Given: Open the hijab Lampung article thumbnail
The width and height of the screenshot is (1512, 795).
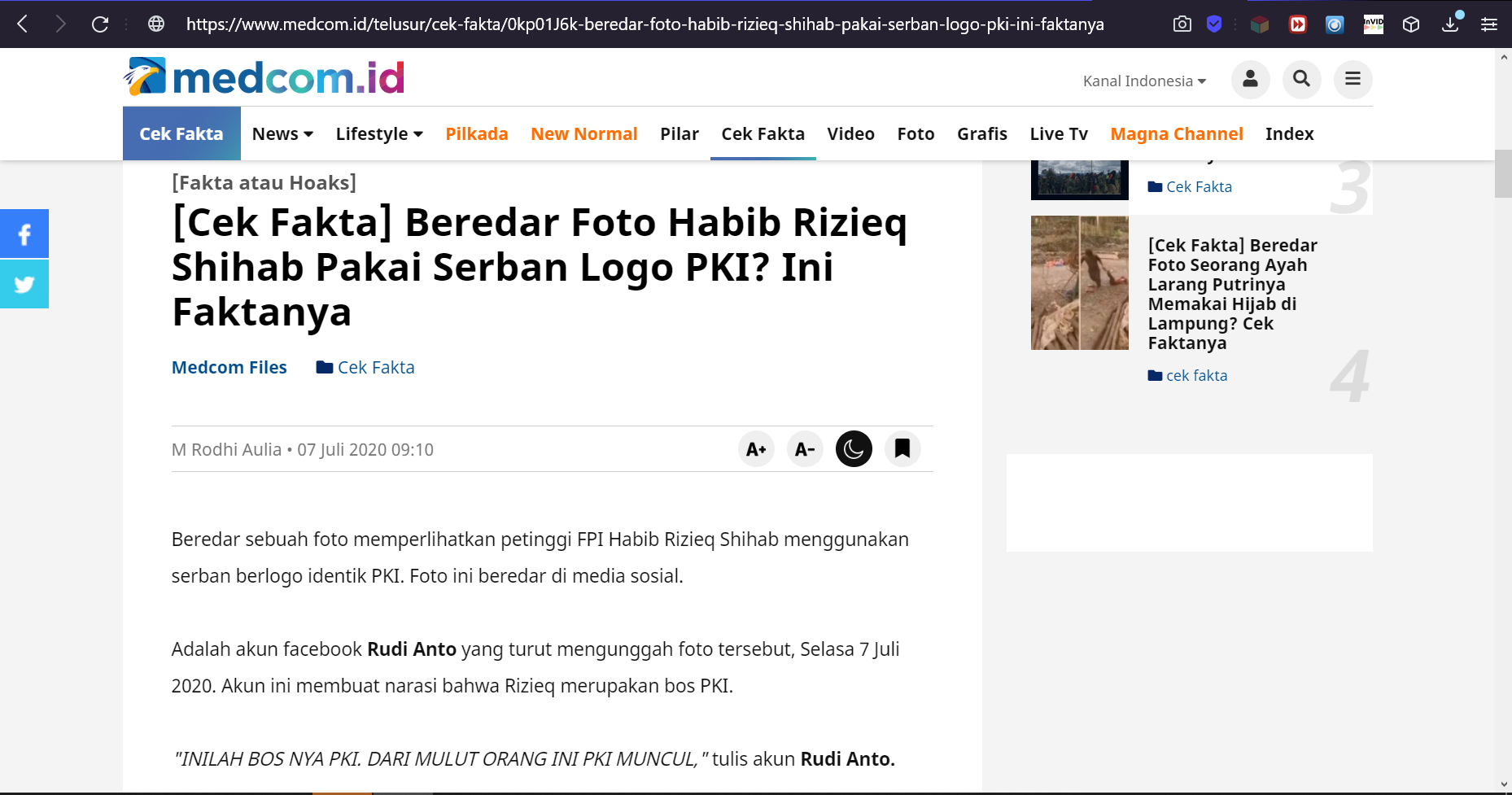Looking at the screenshot, I should (x=1079, y=282).
